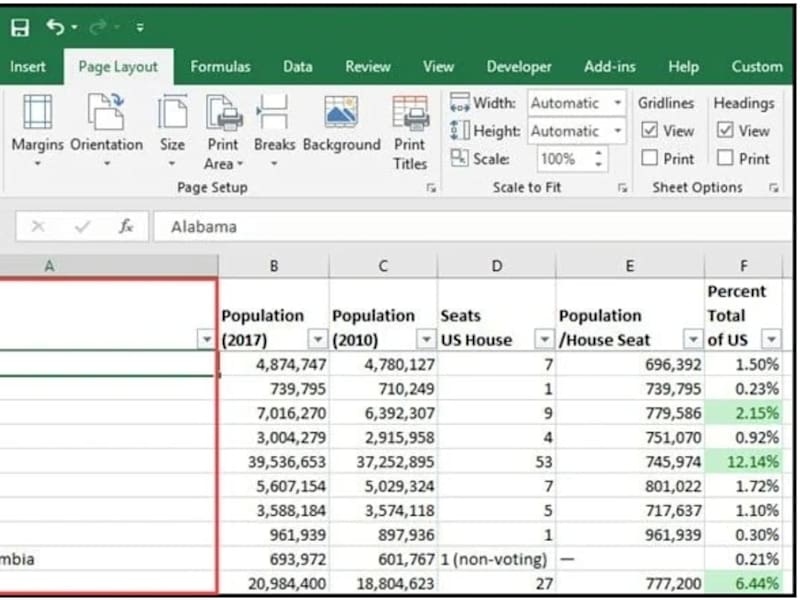This screenshot has height=600, width=800.
Task: Open Percent Total of US filter dropdown
Action: click(x=771, y=339)
